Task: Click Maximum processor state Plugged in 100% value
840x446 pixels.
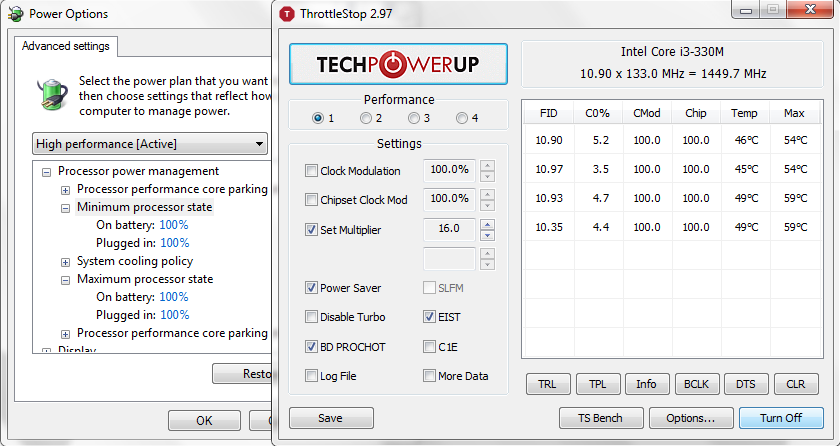Action: (x=175, y=315)
